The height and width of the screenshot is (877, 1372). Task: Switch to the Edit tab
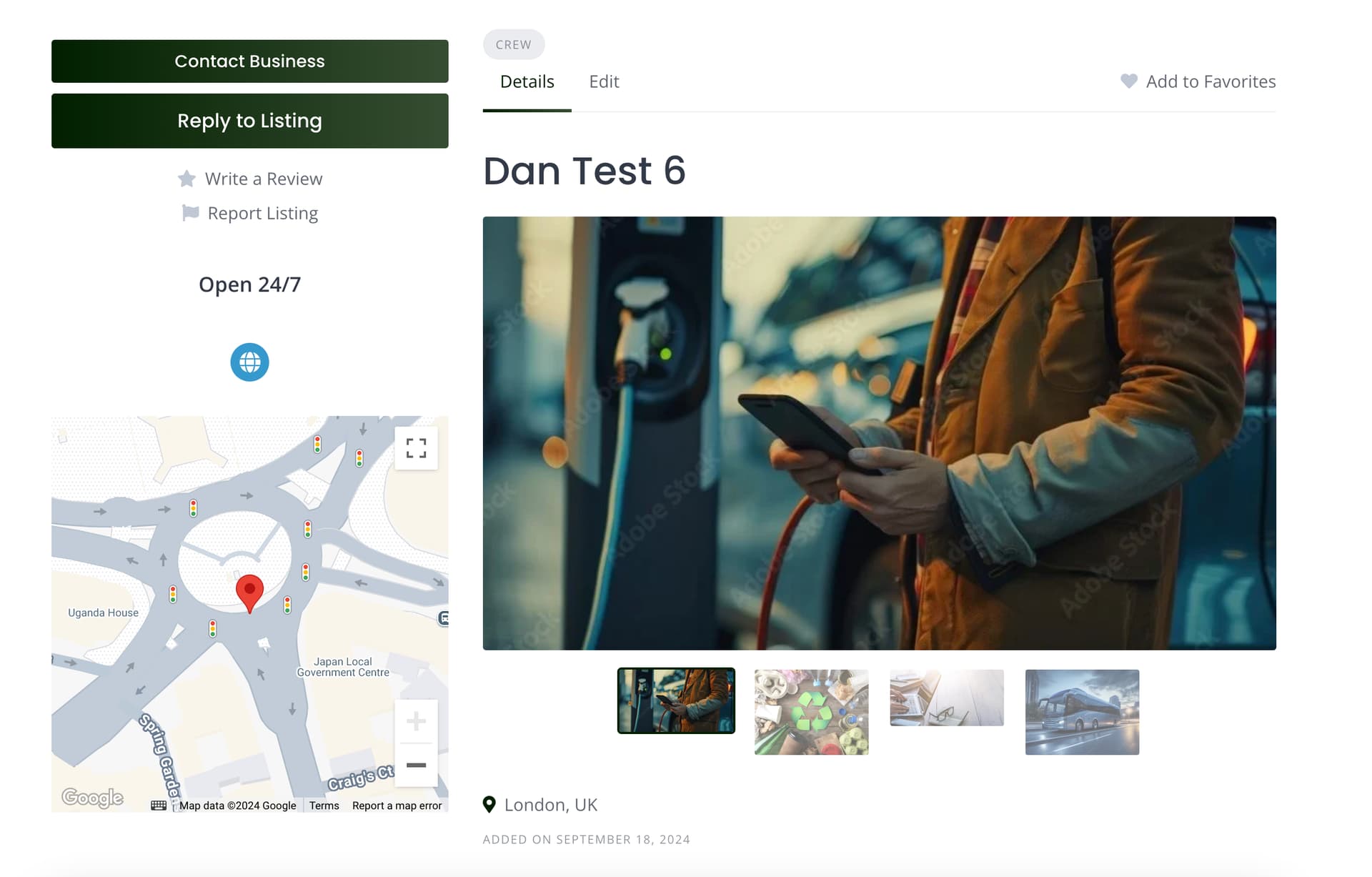(x=604, y=81)
